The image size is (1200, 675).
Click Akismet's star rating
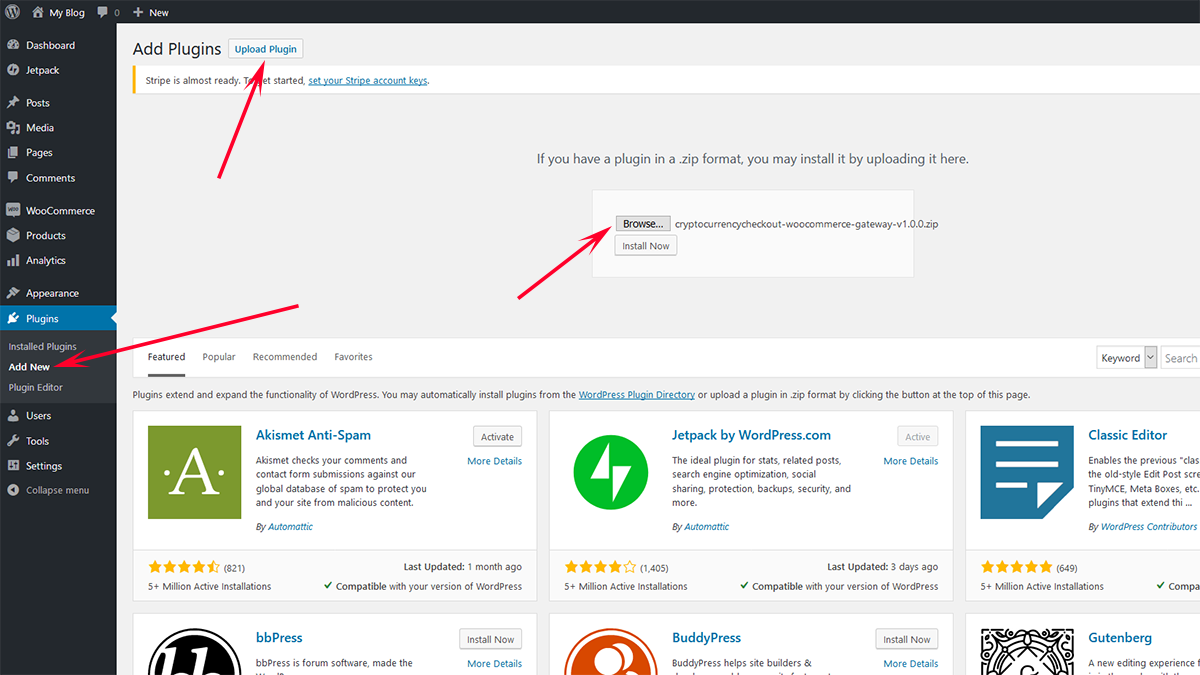pyautogui.click(x=184, y=567)
